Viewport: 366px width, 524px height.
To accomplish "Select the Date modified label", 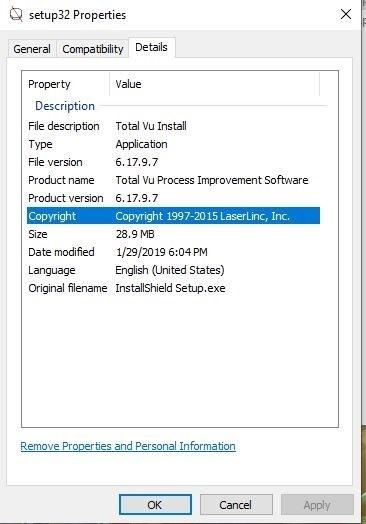I will (x=61, y=252).
